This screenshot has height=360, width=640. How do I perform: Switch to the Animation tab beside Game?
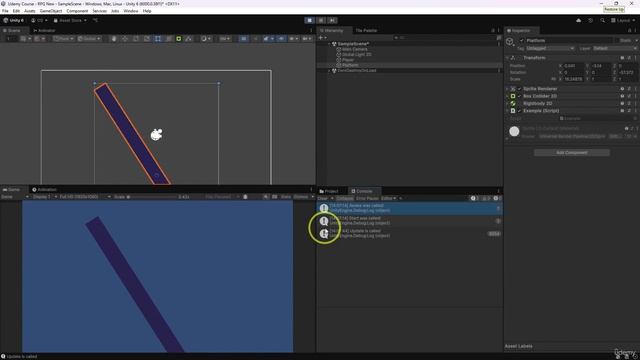coord(44,190)
